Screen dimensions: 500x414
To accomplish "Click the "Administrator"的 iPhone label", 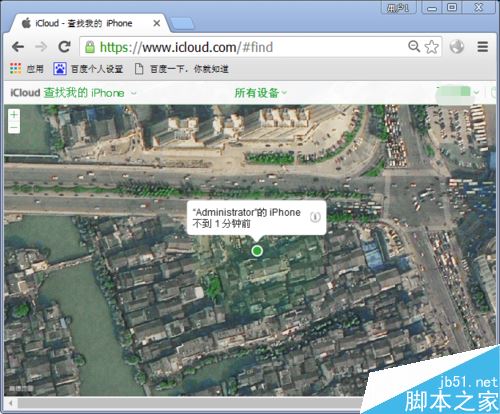I will click(x=246, y=212).
